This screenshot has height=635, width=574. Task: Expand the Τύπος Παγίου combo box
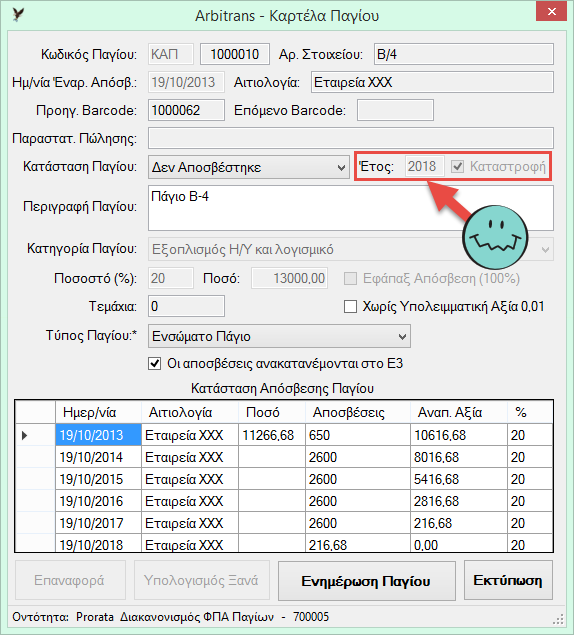tap(279, 336)
